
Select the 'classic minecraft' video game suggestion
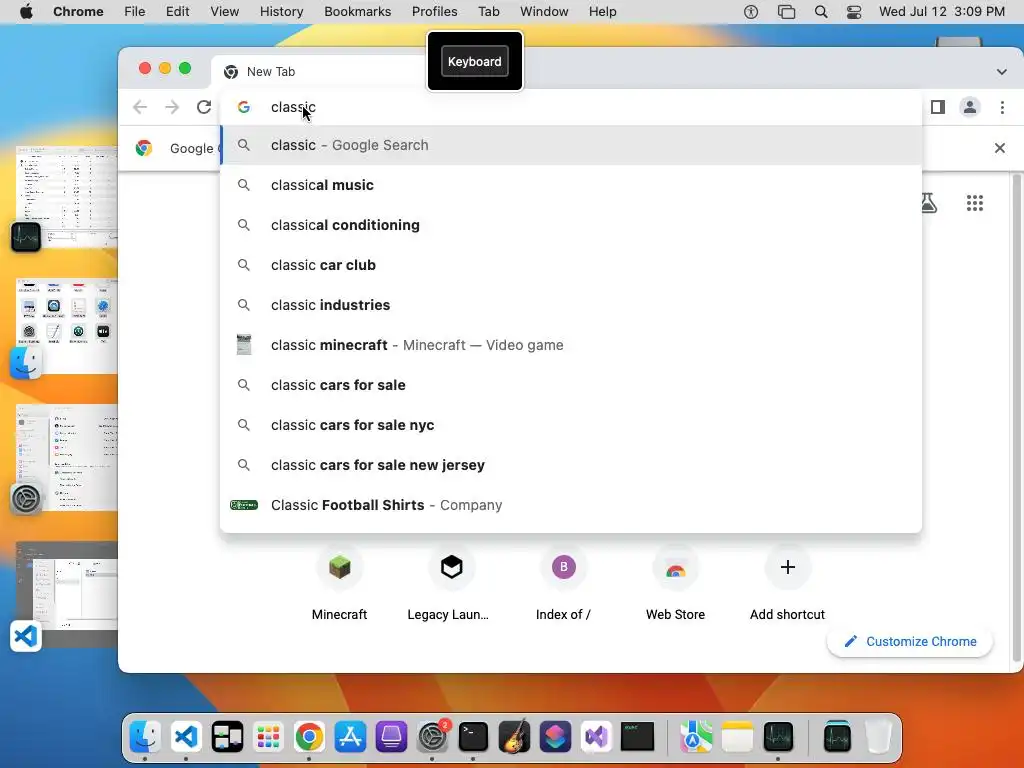(571, 345)
